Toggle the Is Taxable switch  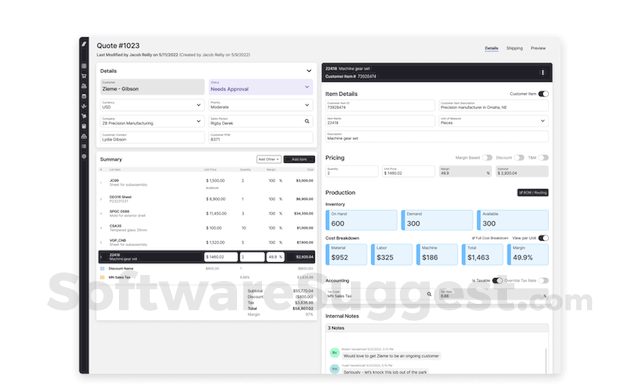[497, 280]
